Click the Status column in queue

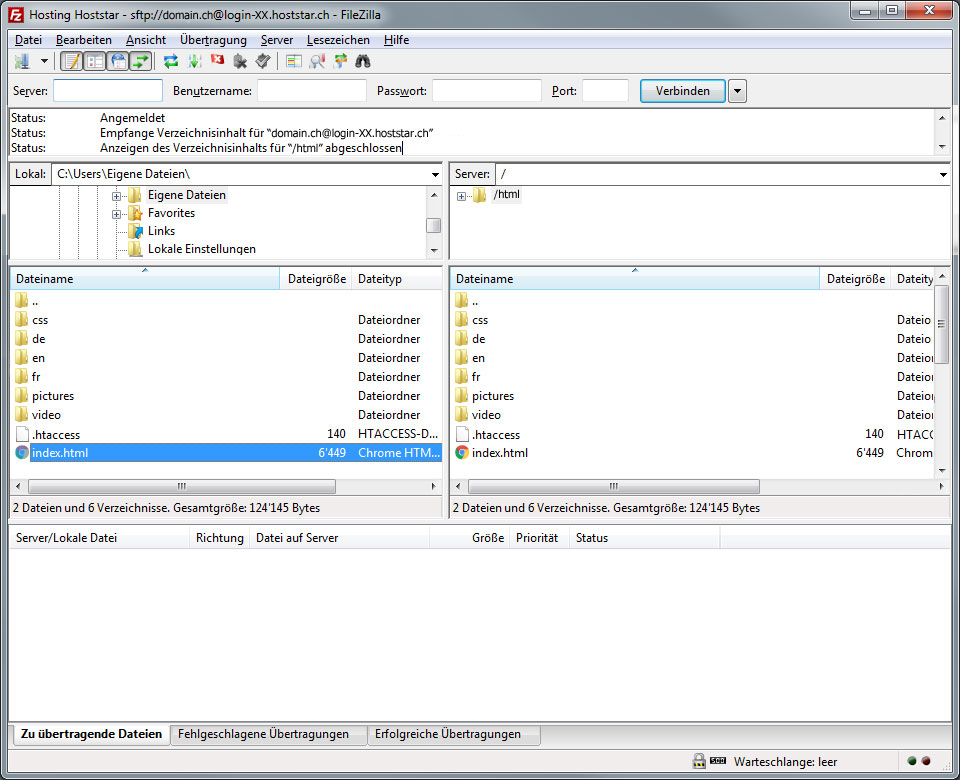click(644, 538)
